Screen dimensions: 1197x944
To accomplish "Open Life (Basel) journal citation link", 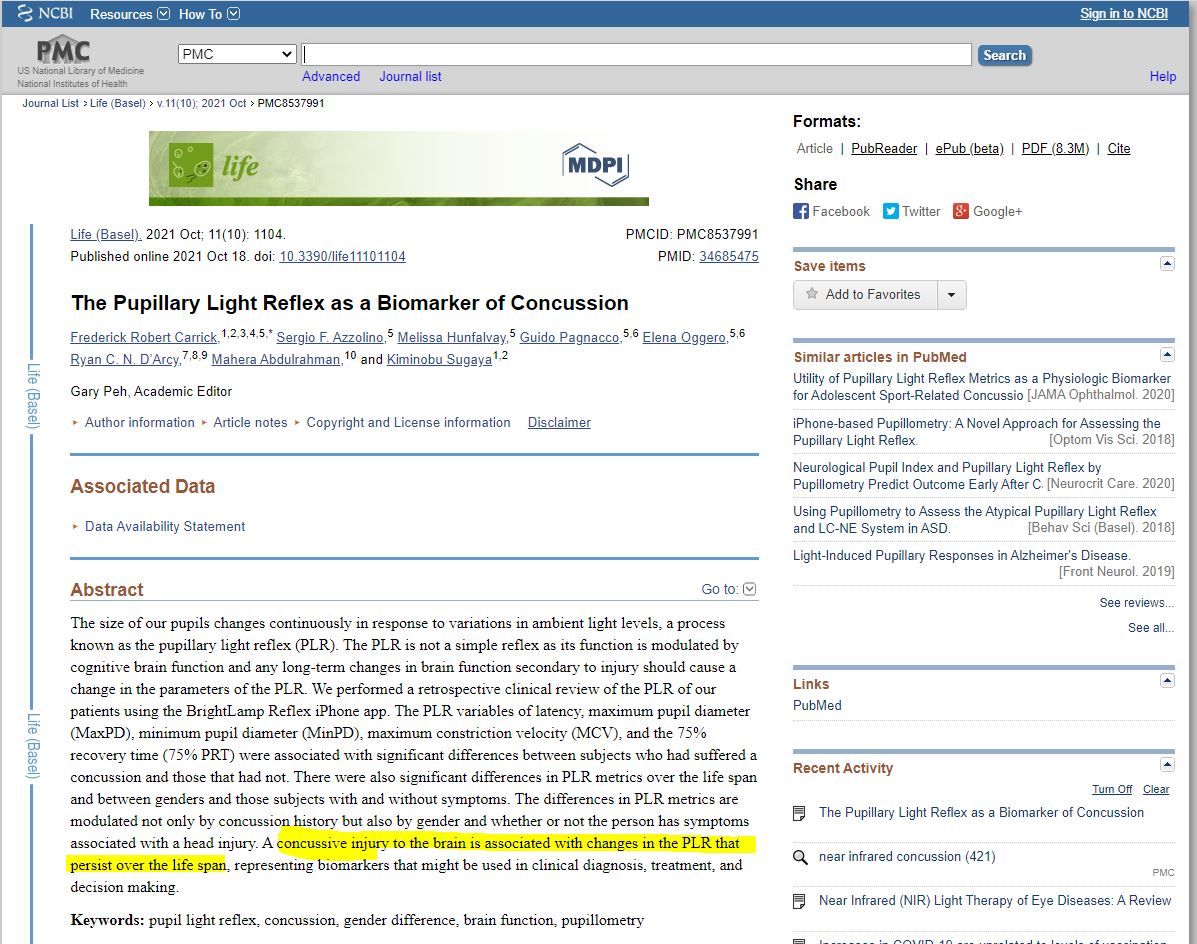I will click(106, 234).
